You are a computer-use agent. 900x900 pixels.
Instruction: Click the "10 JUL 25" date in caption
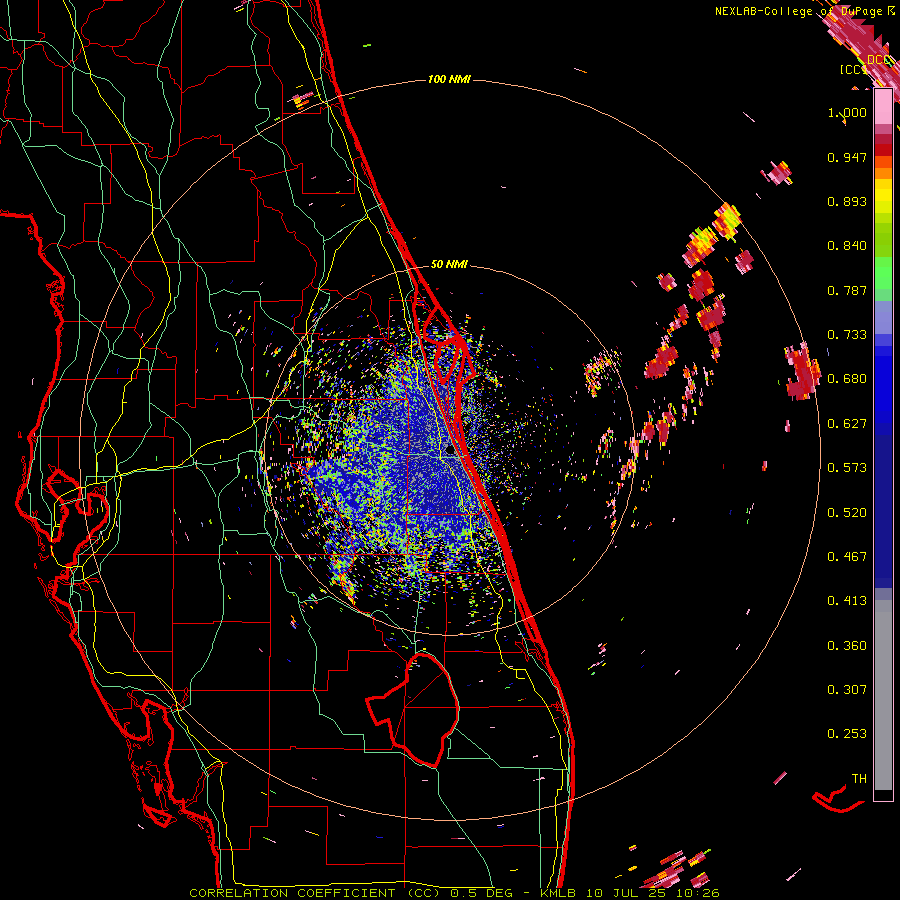[626, 893]
